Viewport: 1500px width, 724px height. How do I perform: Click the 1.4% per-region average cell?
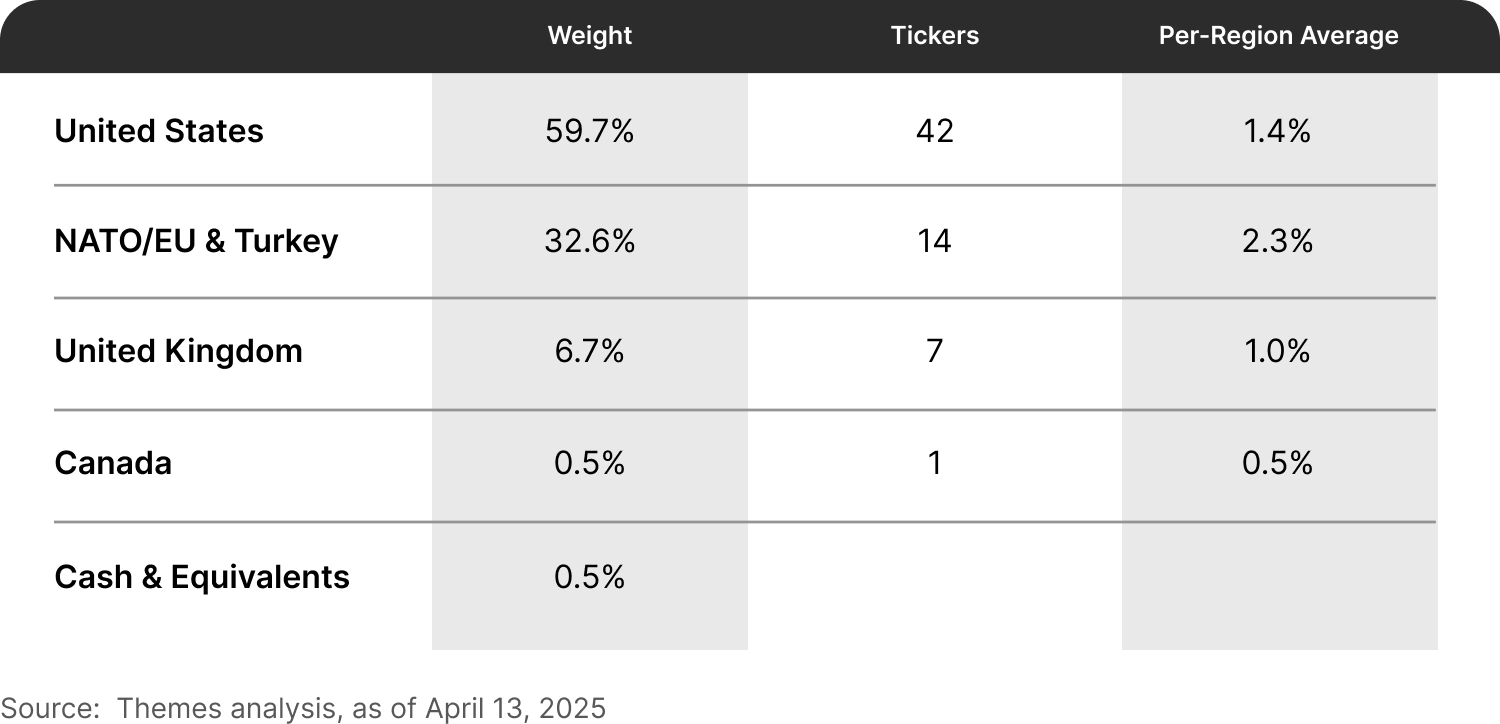1278,131
